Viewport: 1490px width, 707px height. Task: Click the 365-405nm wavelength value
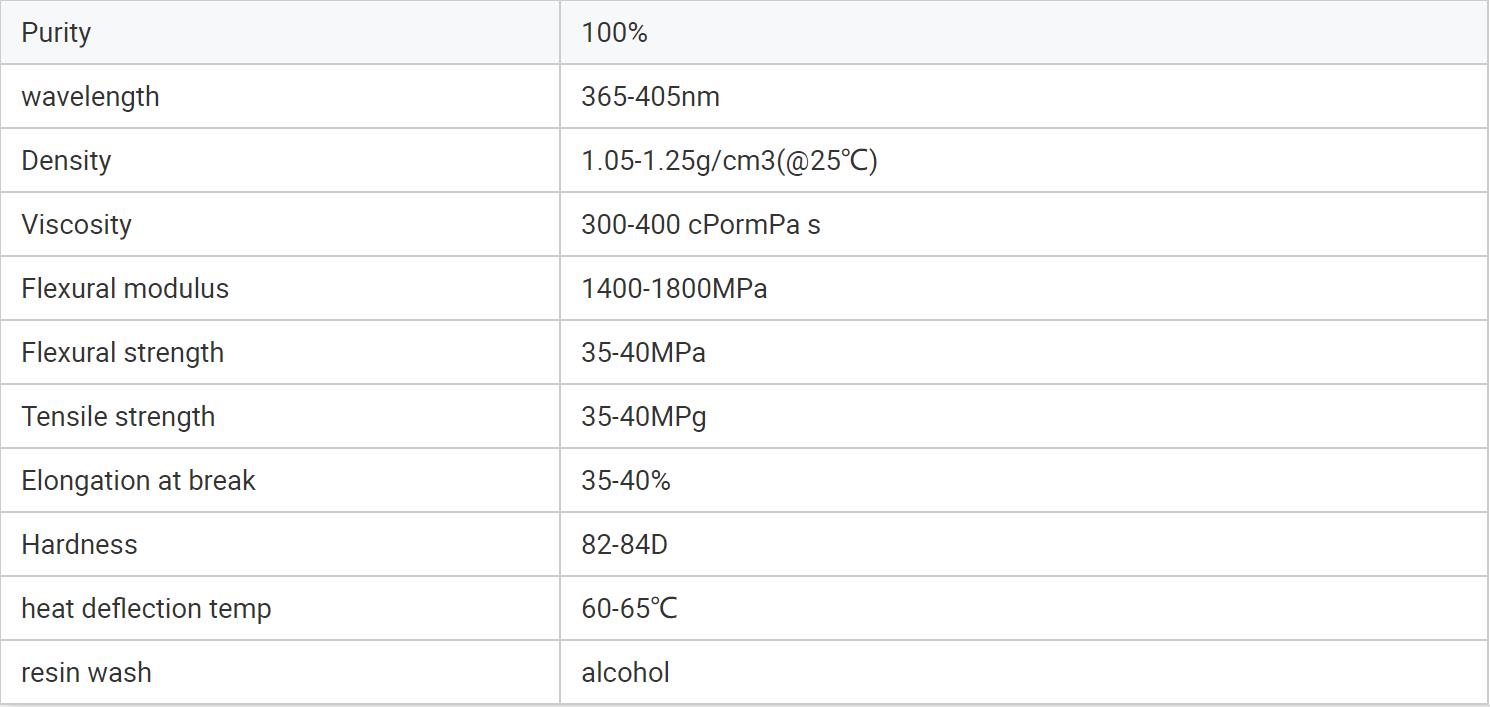coord(650,97)
